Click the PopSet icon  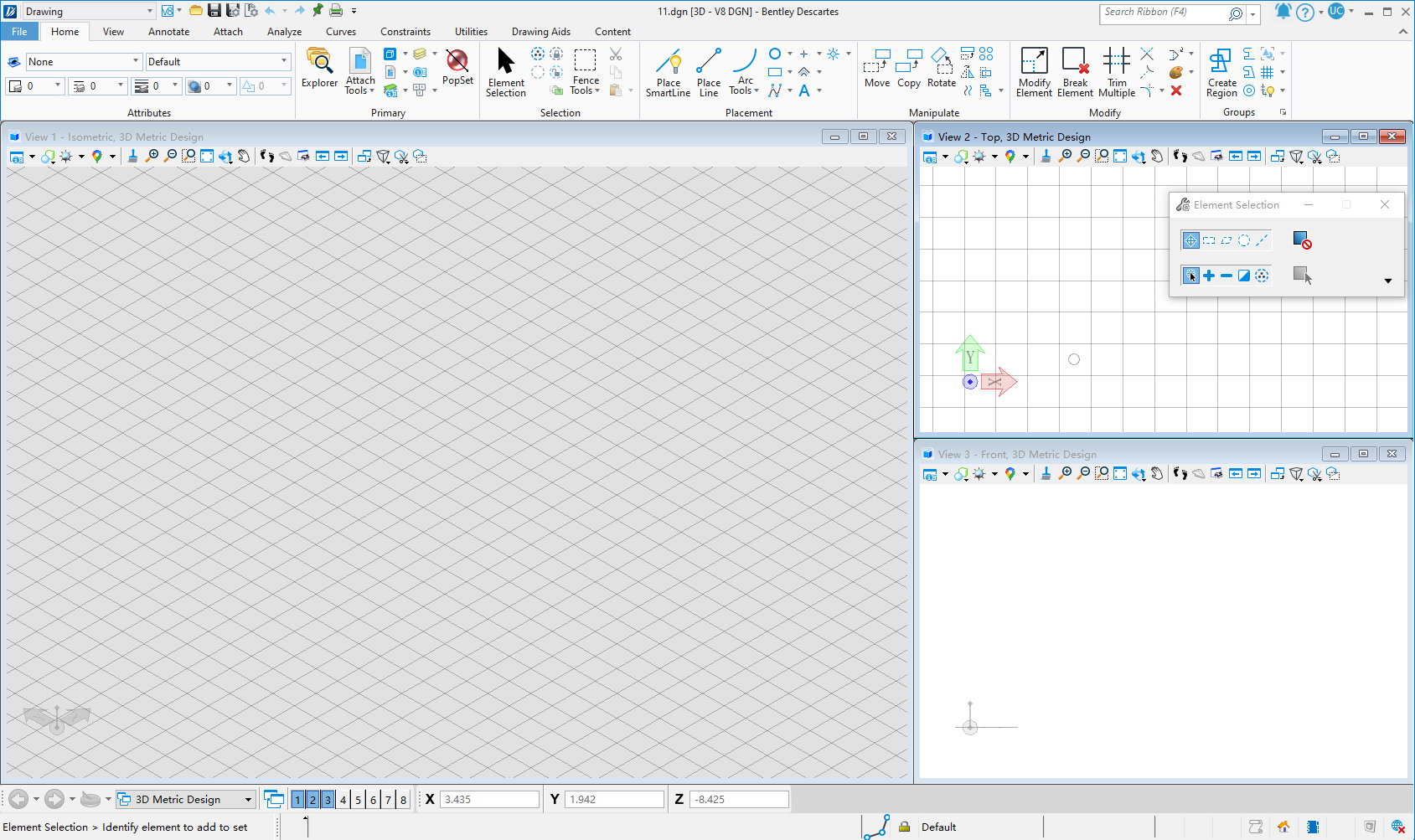point(457,67)
